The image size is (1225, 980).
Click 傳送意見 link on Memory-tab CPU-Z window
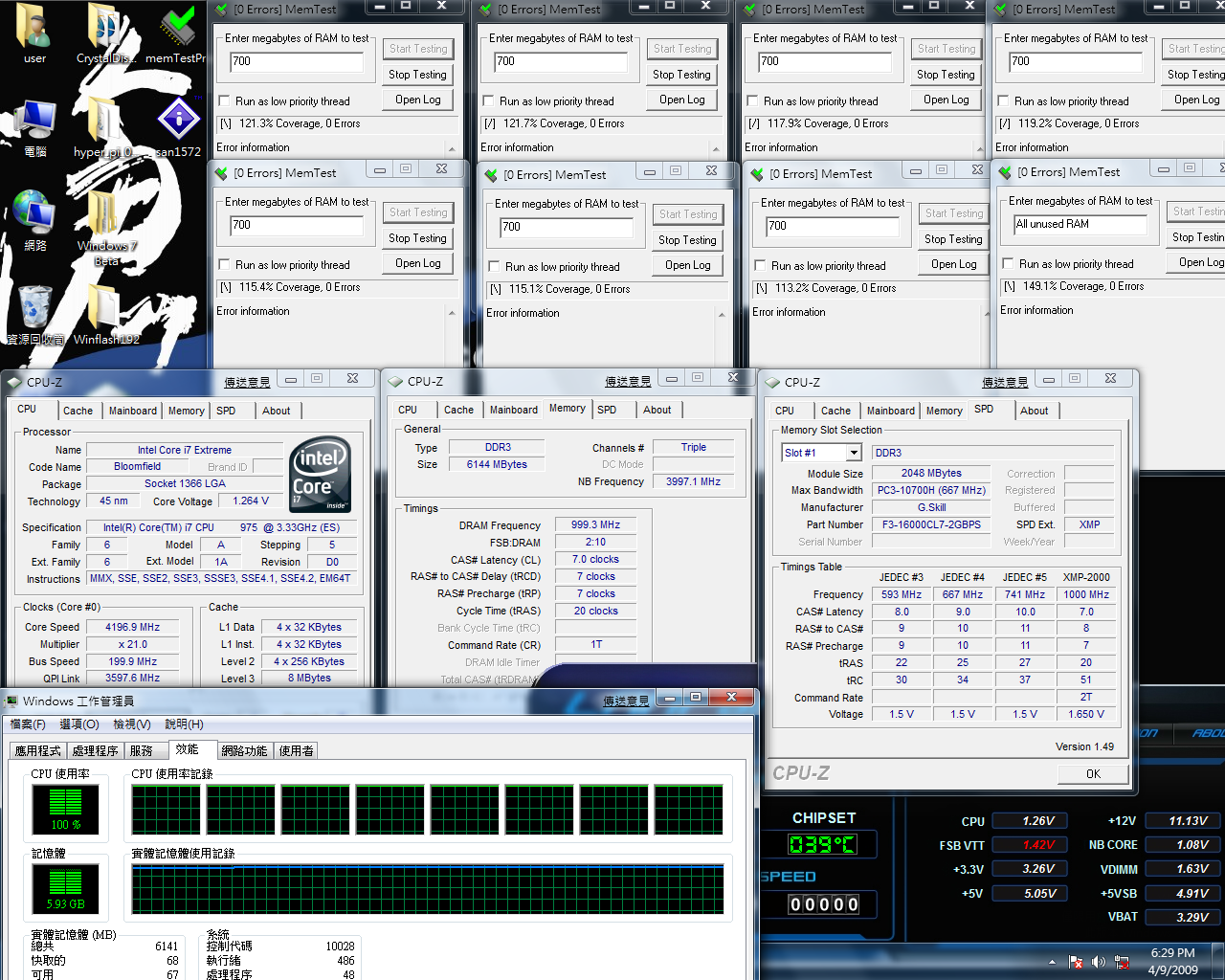click(628, 381)
